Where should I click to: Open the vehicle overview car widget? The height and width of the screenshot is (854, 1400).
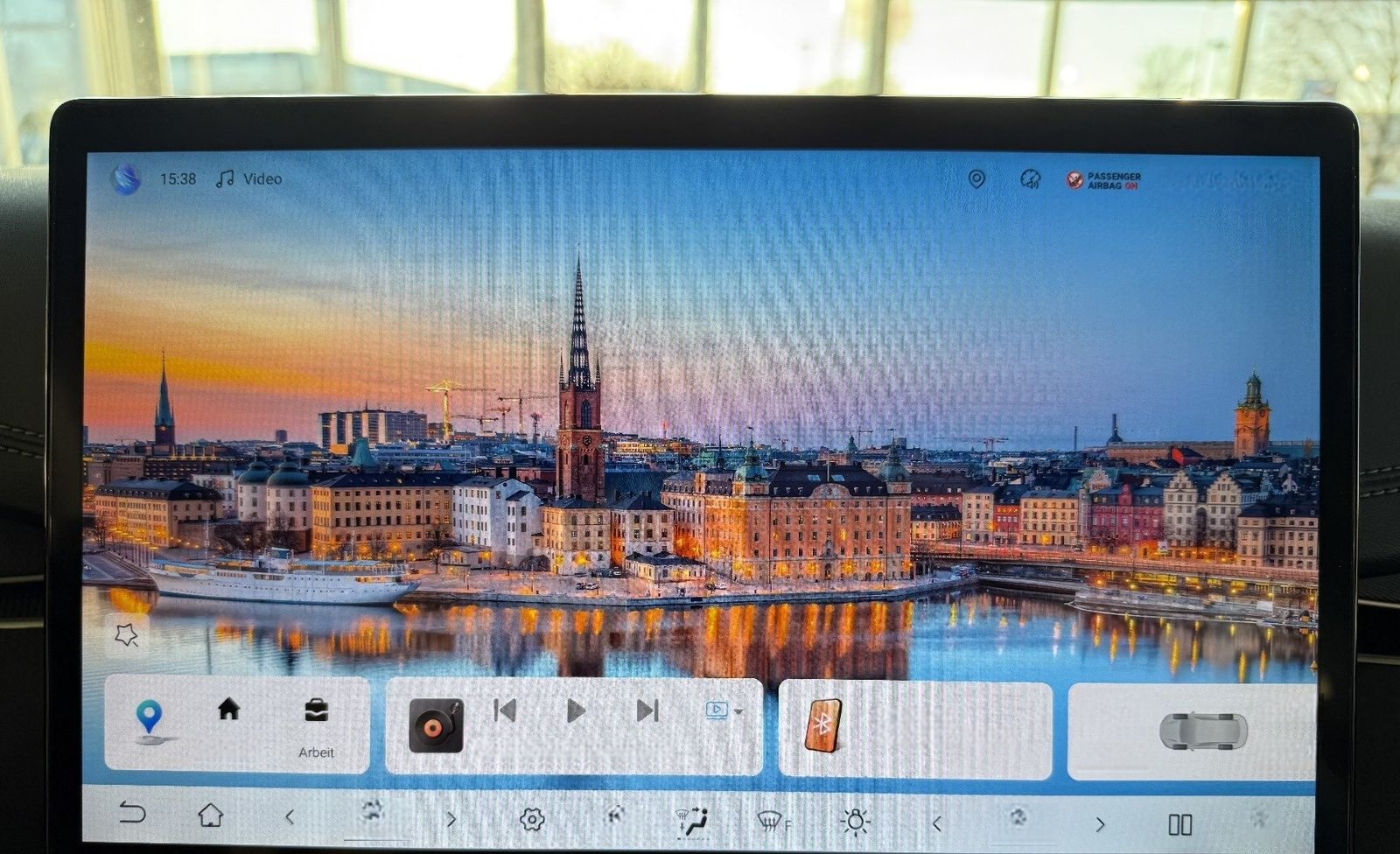[1202, 731]
